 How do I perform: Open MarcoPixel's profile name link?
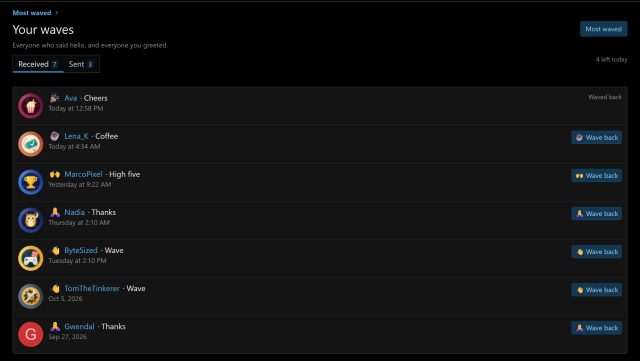[83, 174]
